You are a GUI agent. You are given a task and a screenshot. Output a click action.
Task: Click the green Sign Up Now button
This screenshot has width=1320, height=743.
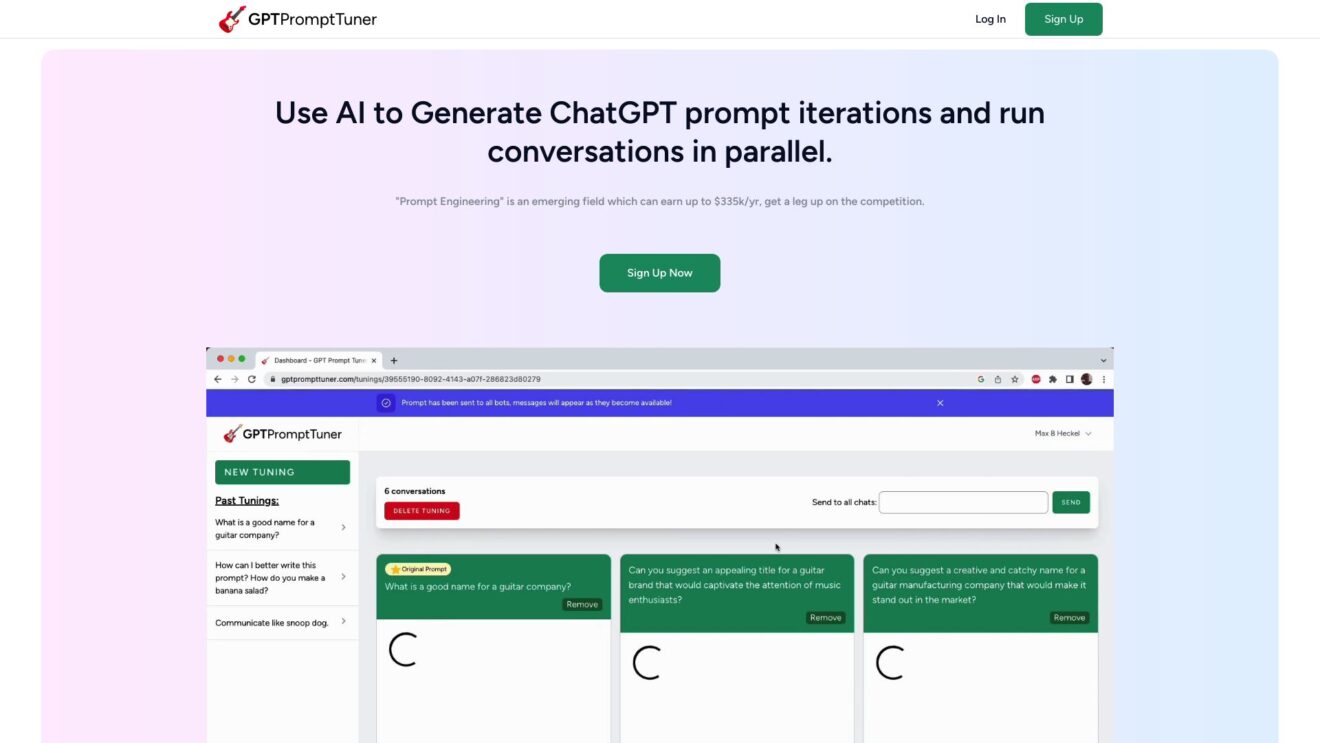659,272
